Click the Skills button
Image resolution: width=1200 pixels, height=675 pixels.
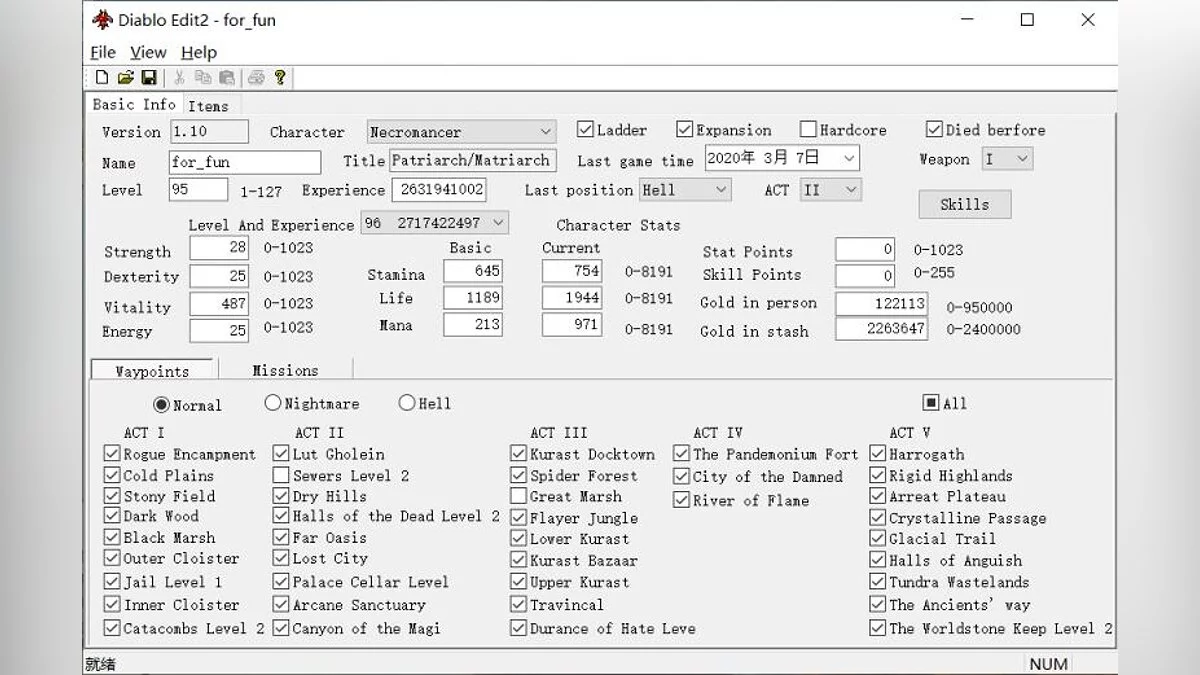pos(964,204)
